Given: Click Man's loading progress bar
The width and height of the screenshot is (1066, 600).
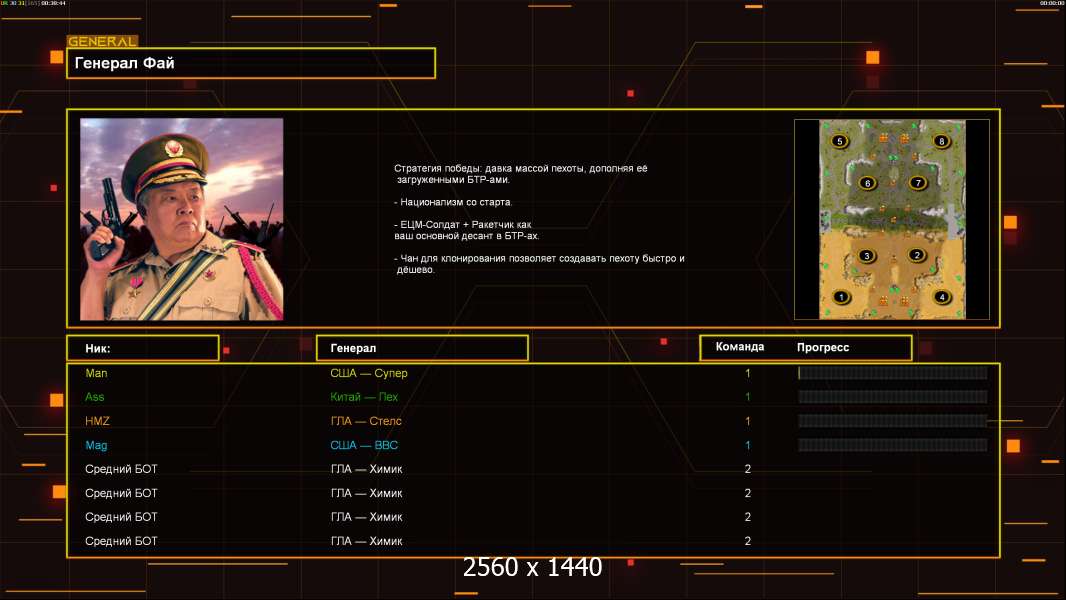Looking at the screenshot, I should click(x=892, y=373).
